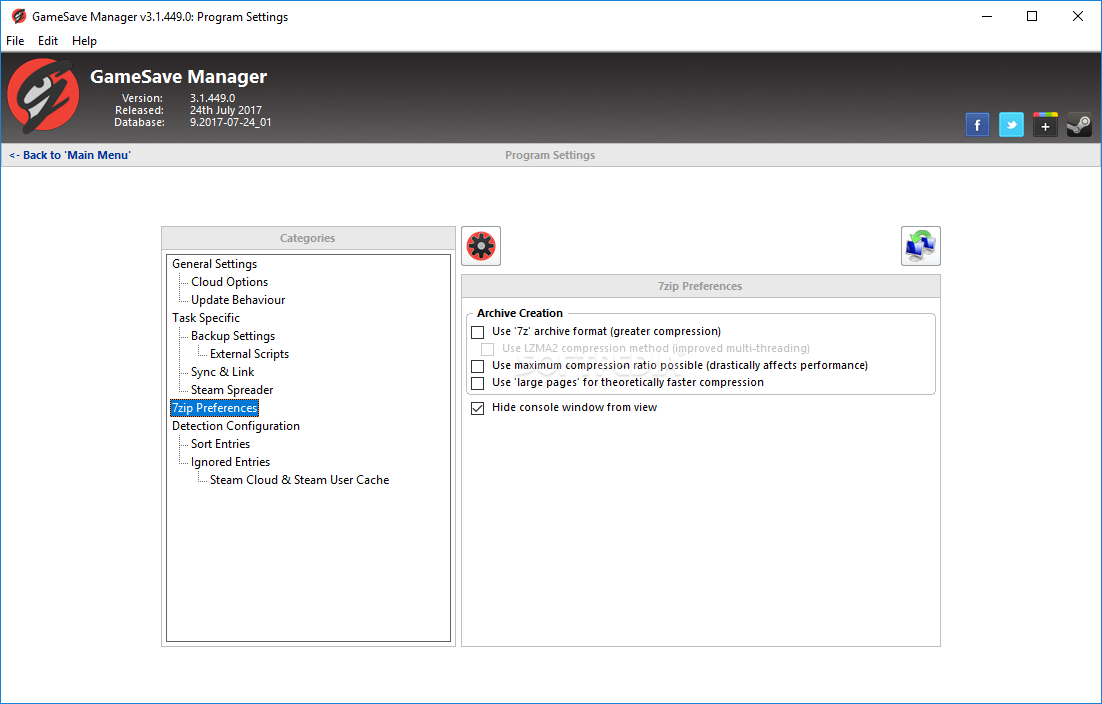
Task: Click the title bar application icon
Action: pyautogui.click(x=18, y=16)
